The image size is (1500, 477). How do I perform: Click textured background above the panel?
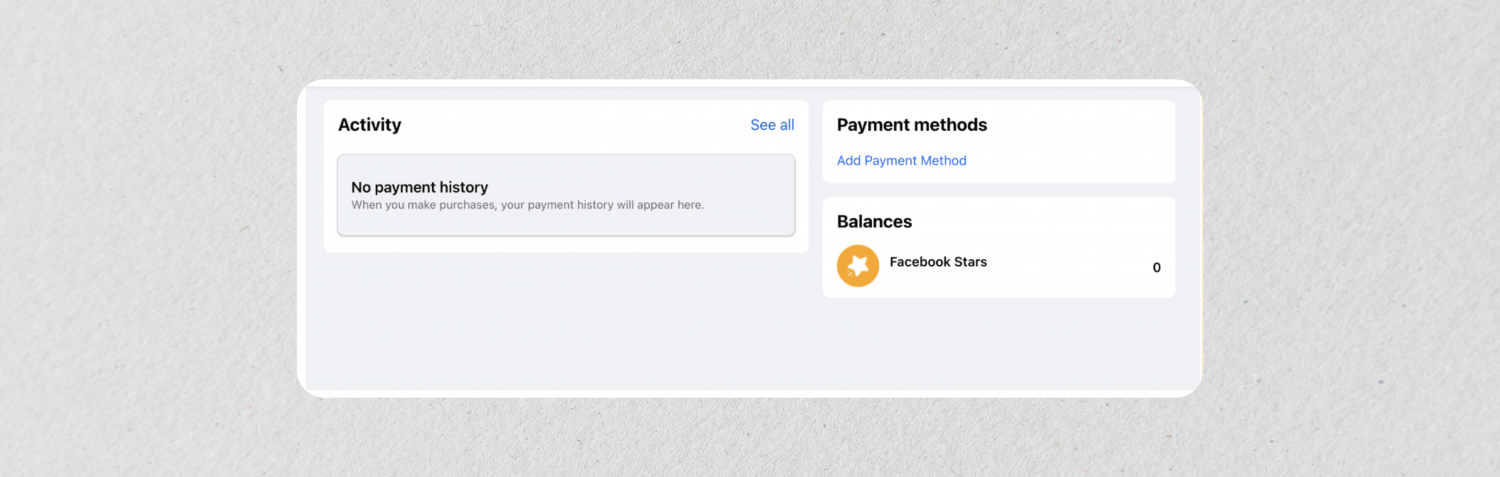[750, 38]
